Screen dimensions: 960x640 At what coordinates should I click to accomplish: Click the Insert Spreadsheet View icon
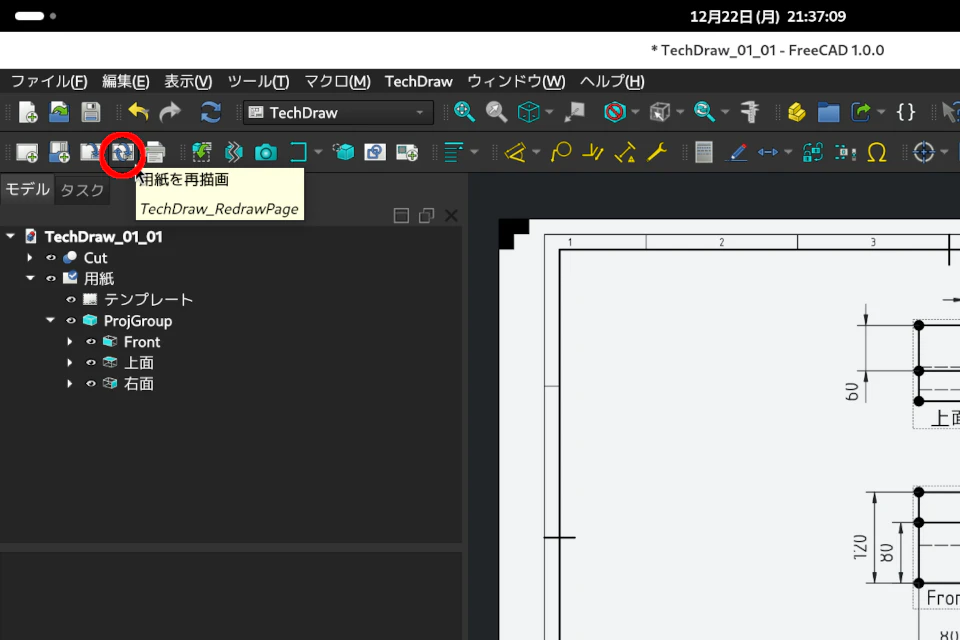[x=407, y=152]
